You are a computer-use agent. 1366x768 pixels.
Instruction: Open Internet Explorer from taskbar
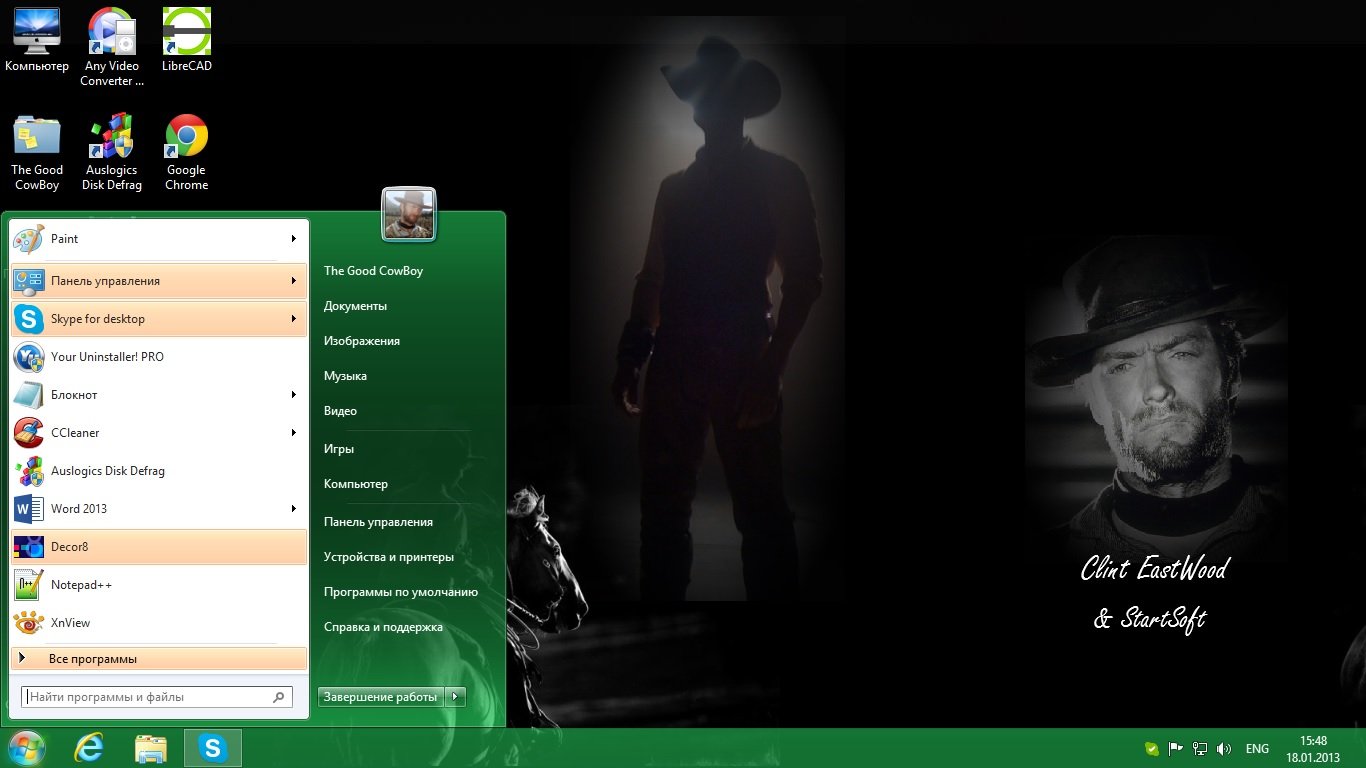tap(90, 748)
